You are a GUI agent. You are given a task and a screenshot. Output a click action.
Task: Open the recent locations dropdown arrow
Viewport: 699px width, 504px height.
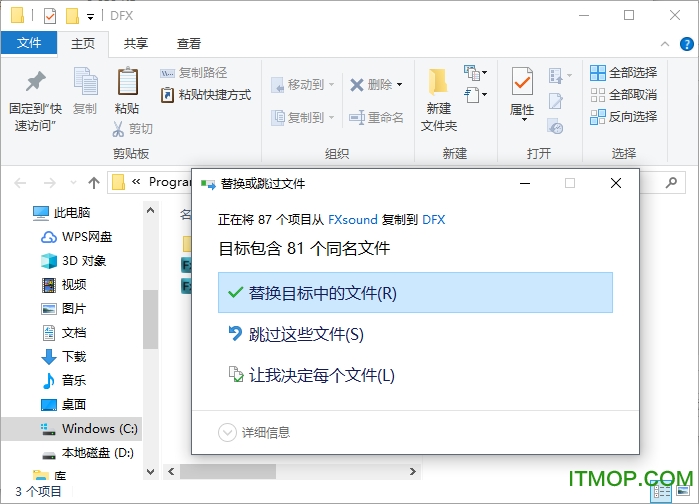(74, 183)
